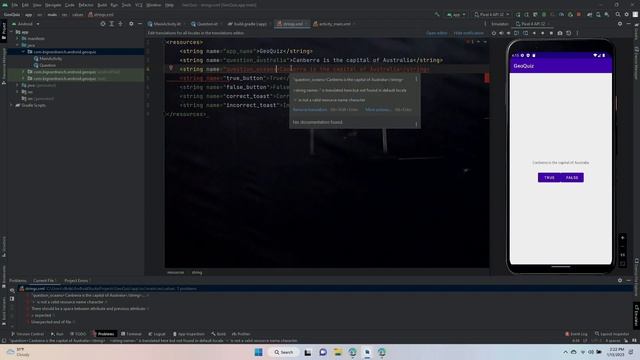Open the Terminal tool window

[131, 334]
